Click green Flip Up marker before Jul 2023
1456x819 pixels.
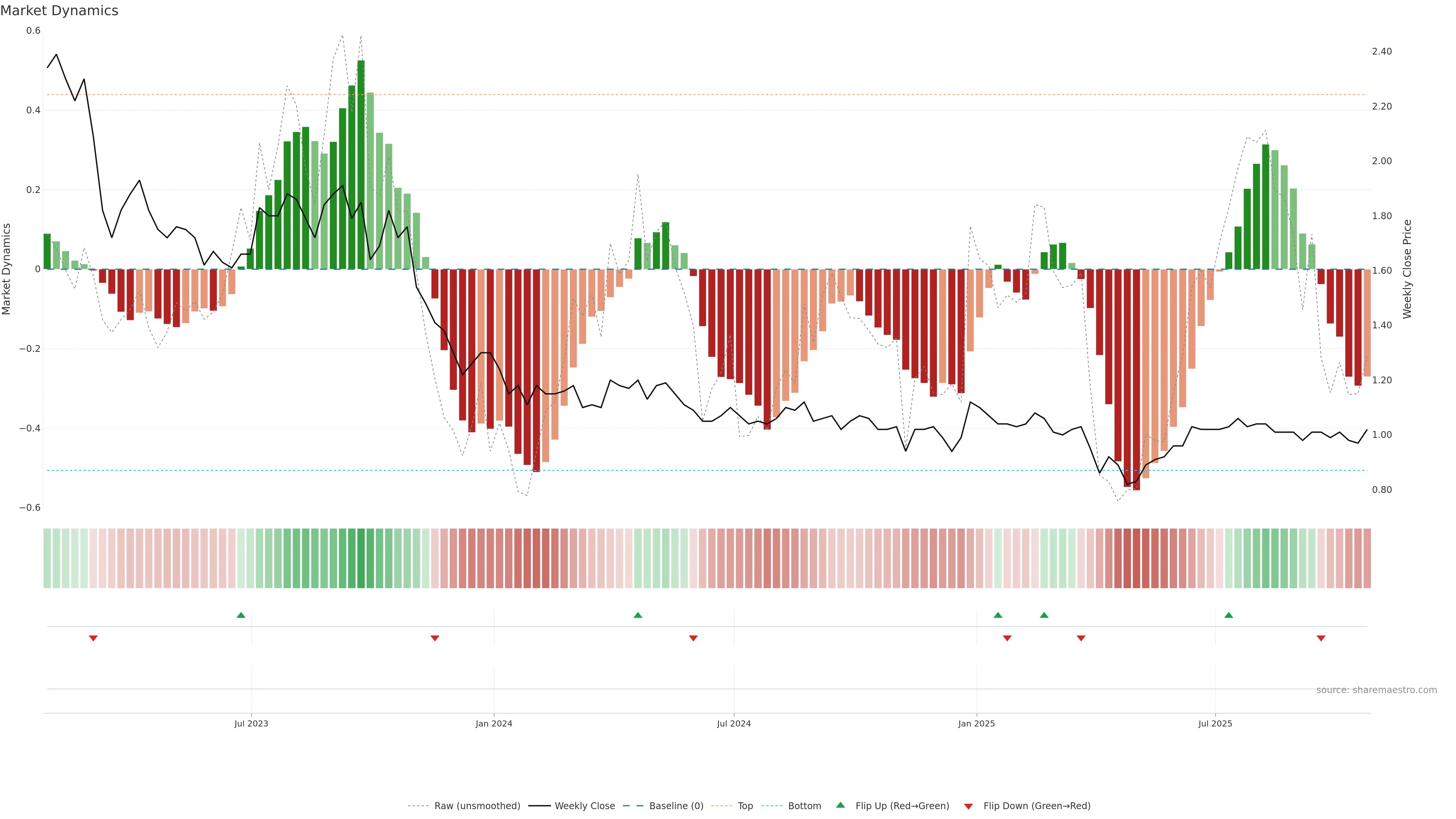click(x=241, y=615)
